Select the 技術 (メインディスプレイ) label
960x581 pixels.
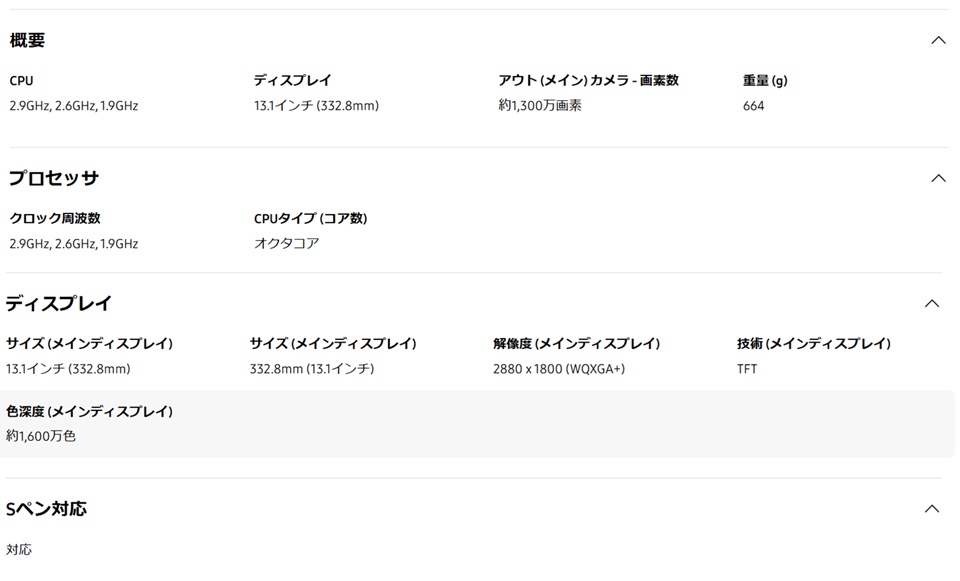point(813,344)
